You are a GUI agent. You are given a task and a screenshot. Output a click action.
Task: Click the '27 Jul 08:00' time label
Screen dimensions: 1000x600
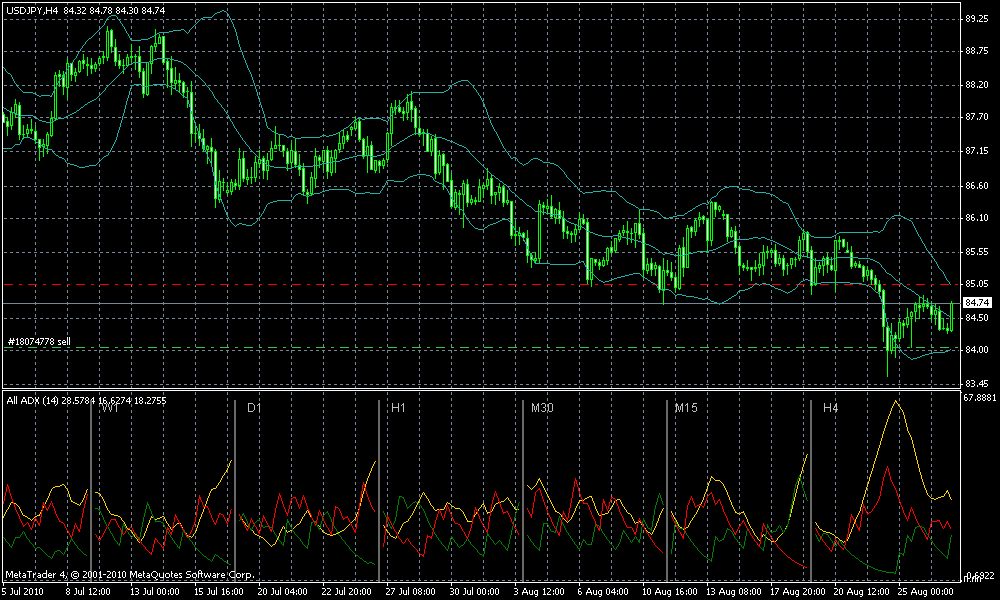tap(411, 591)
